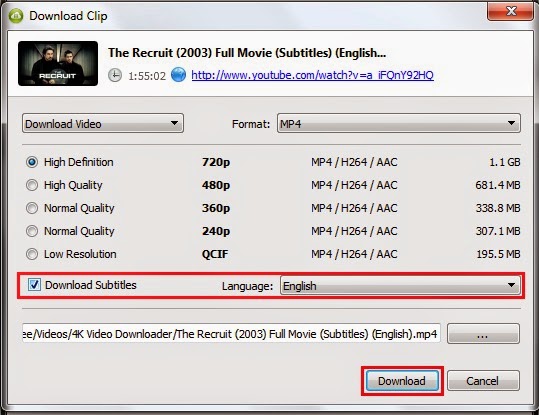Click the output file path field
This screenshot has height=415, width=539.
(x=231, y=334)
